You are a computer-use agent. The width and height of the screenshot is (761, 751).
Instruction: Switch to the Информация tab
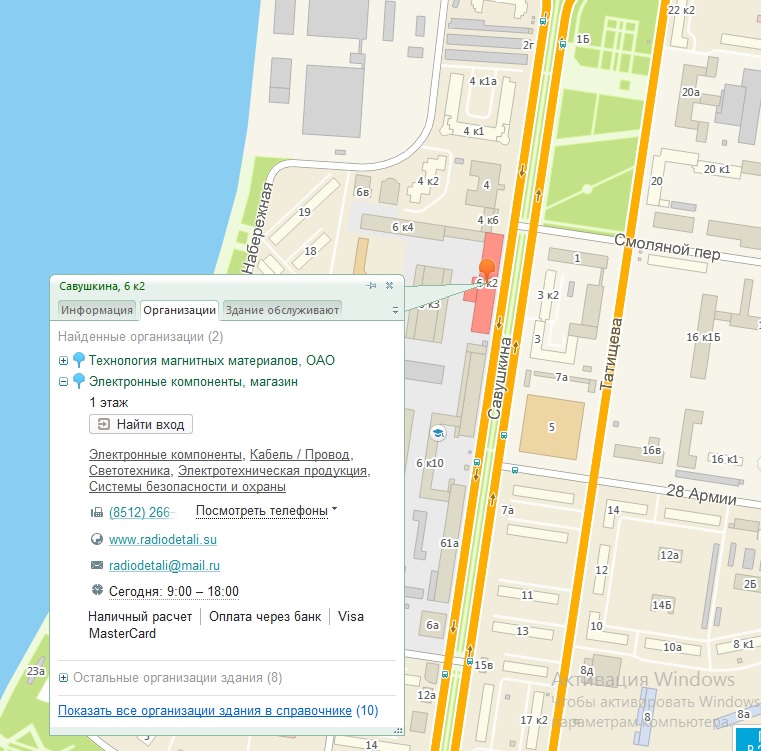click(x=97, y=310)
